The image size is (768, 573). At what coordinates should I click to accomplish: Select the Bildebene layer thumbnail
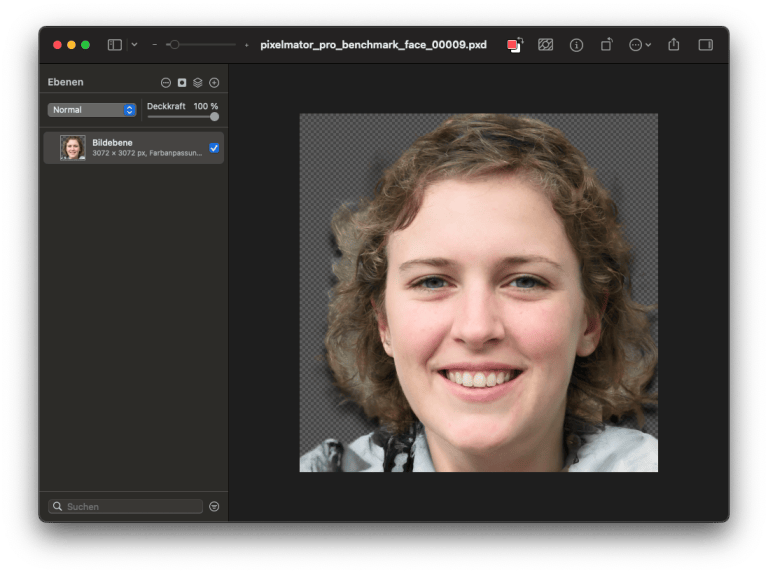[x=72, y=147]
